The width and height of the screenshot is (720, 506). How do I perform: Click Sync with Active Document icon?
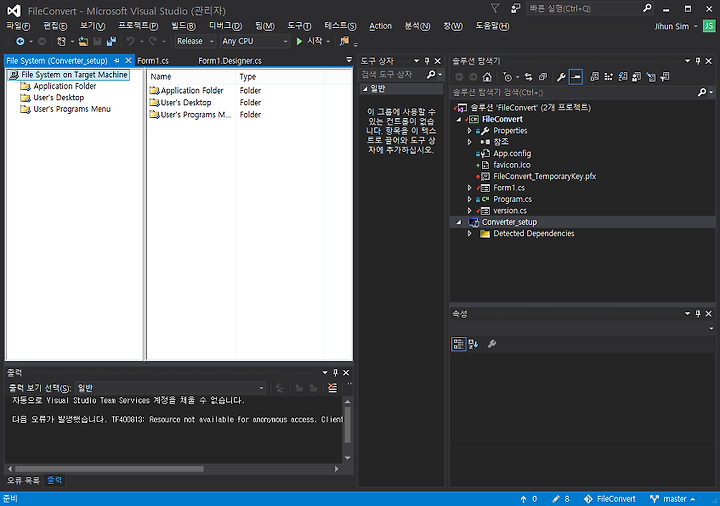[529, 77]
